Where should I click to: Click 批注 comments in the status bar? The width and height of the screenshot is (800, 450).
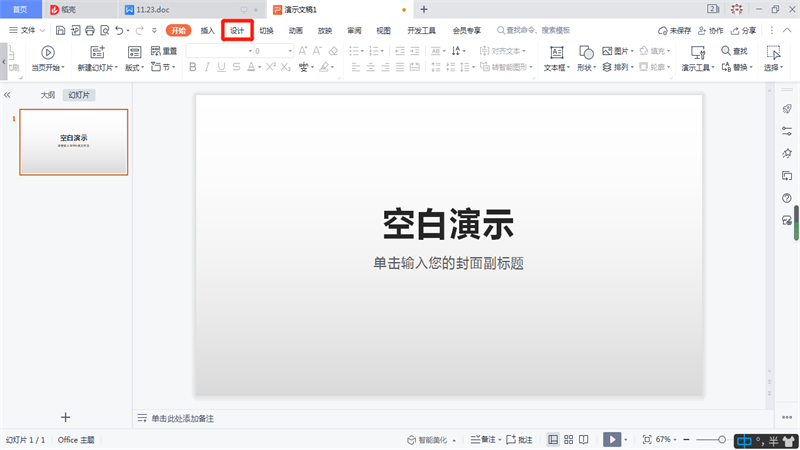click(519, 440)
